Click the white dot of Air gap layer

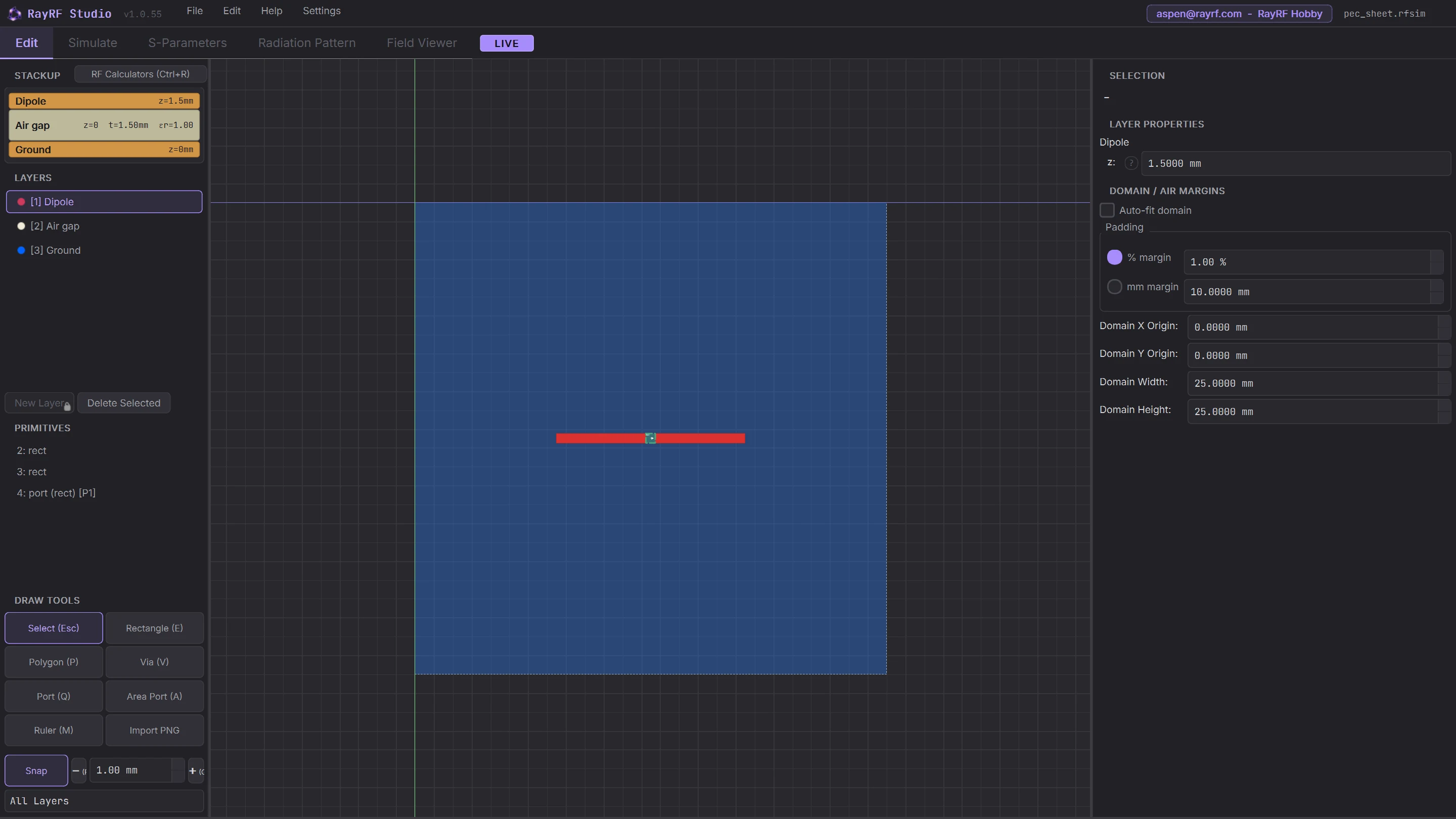[x=21, y=226]
